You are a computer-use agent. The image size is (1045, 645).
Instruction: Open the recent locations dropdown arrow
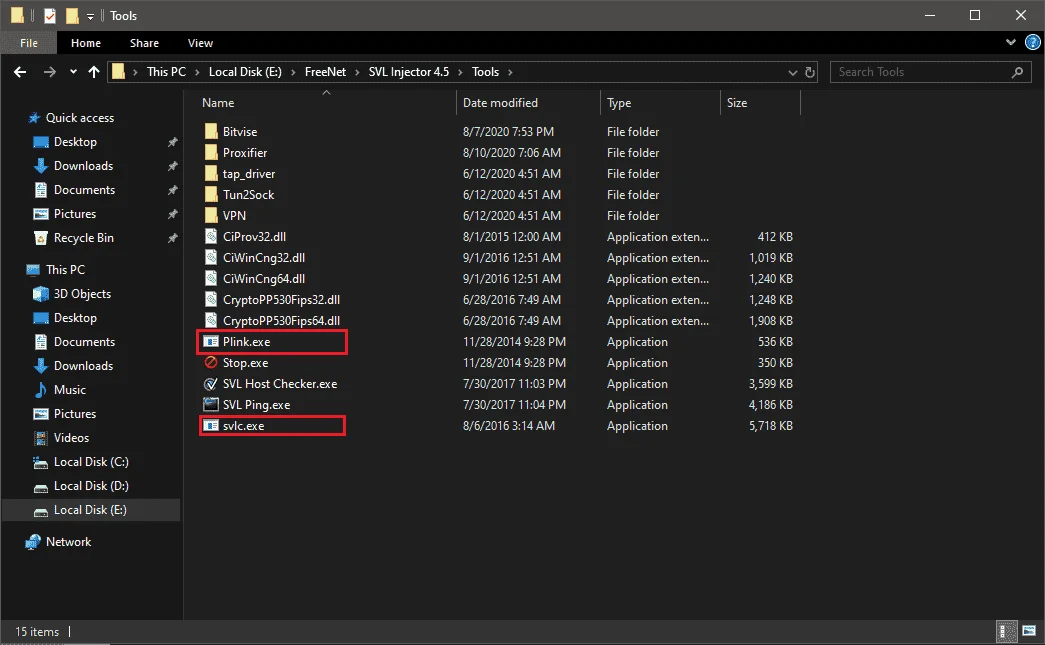tap(73, 72)
